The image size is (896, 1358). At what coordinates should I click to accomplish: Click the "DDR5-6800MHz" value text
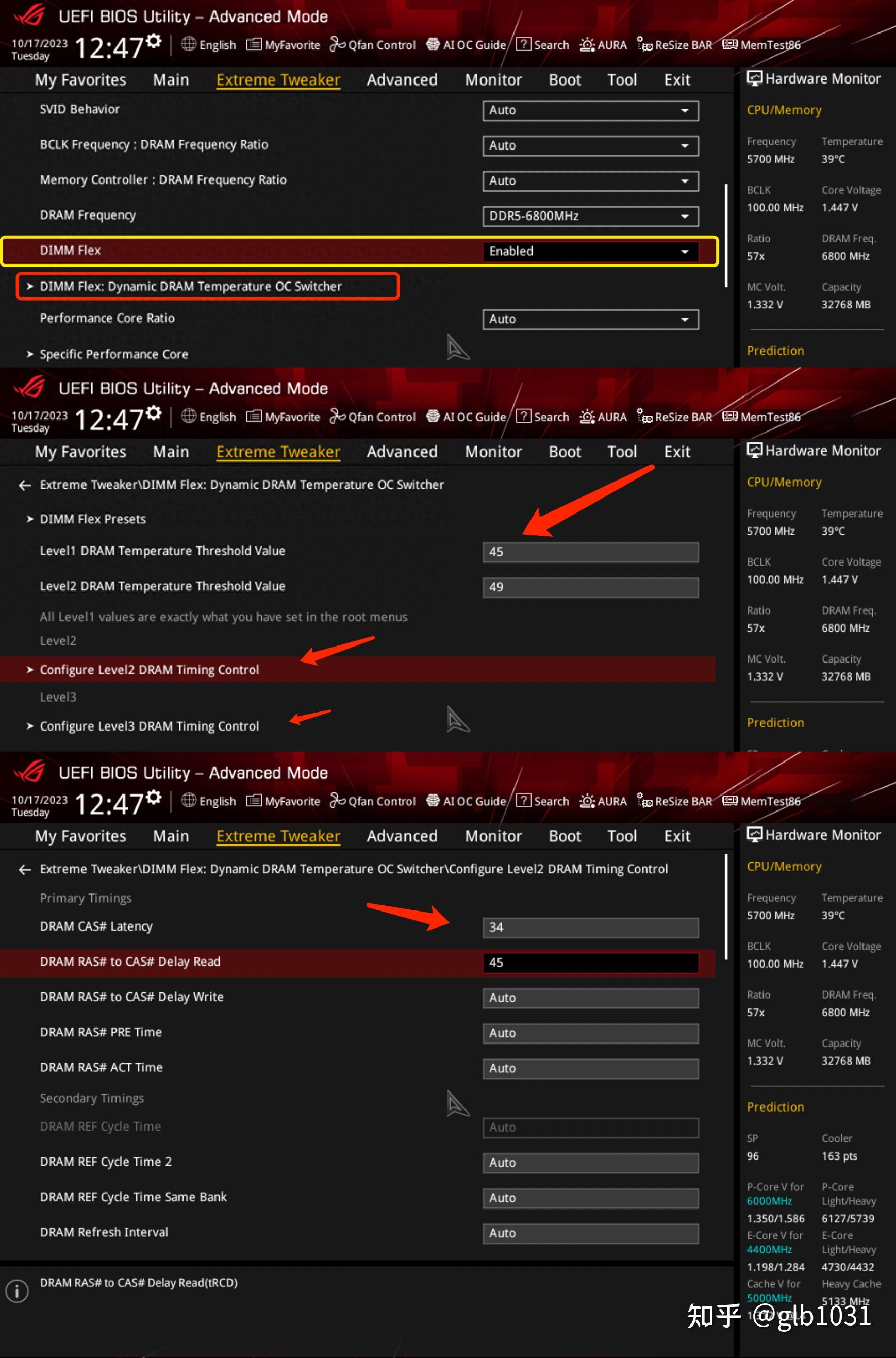point(534,216)
